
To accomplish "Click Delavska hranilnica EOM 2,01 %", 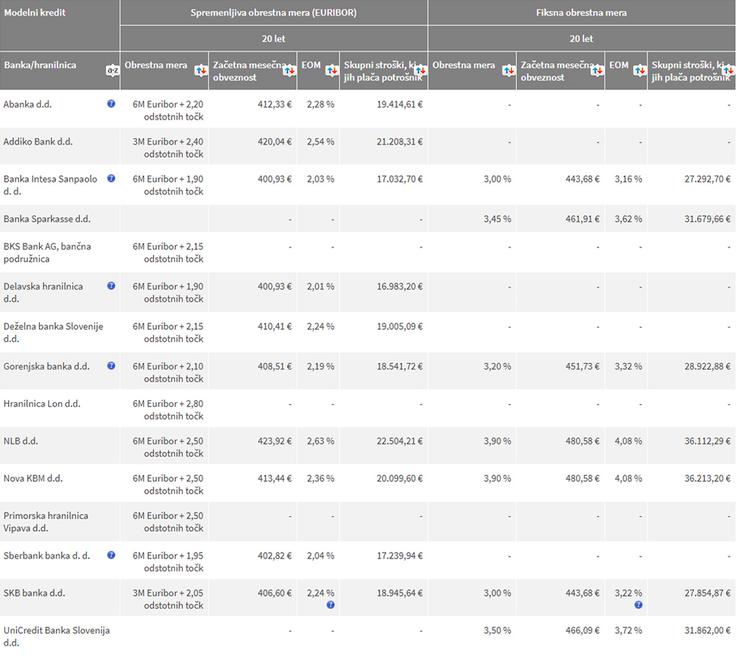I will pos(321,286).
